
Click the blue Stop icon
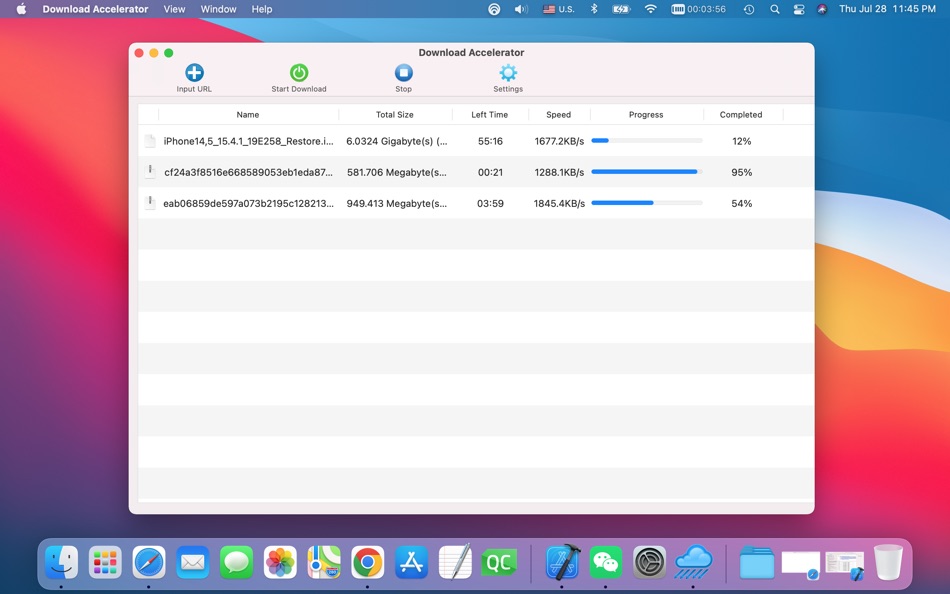[404, 73]
